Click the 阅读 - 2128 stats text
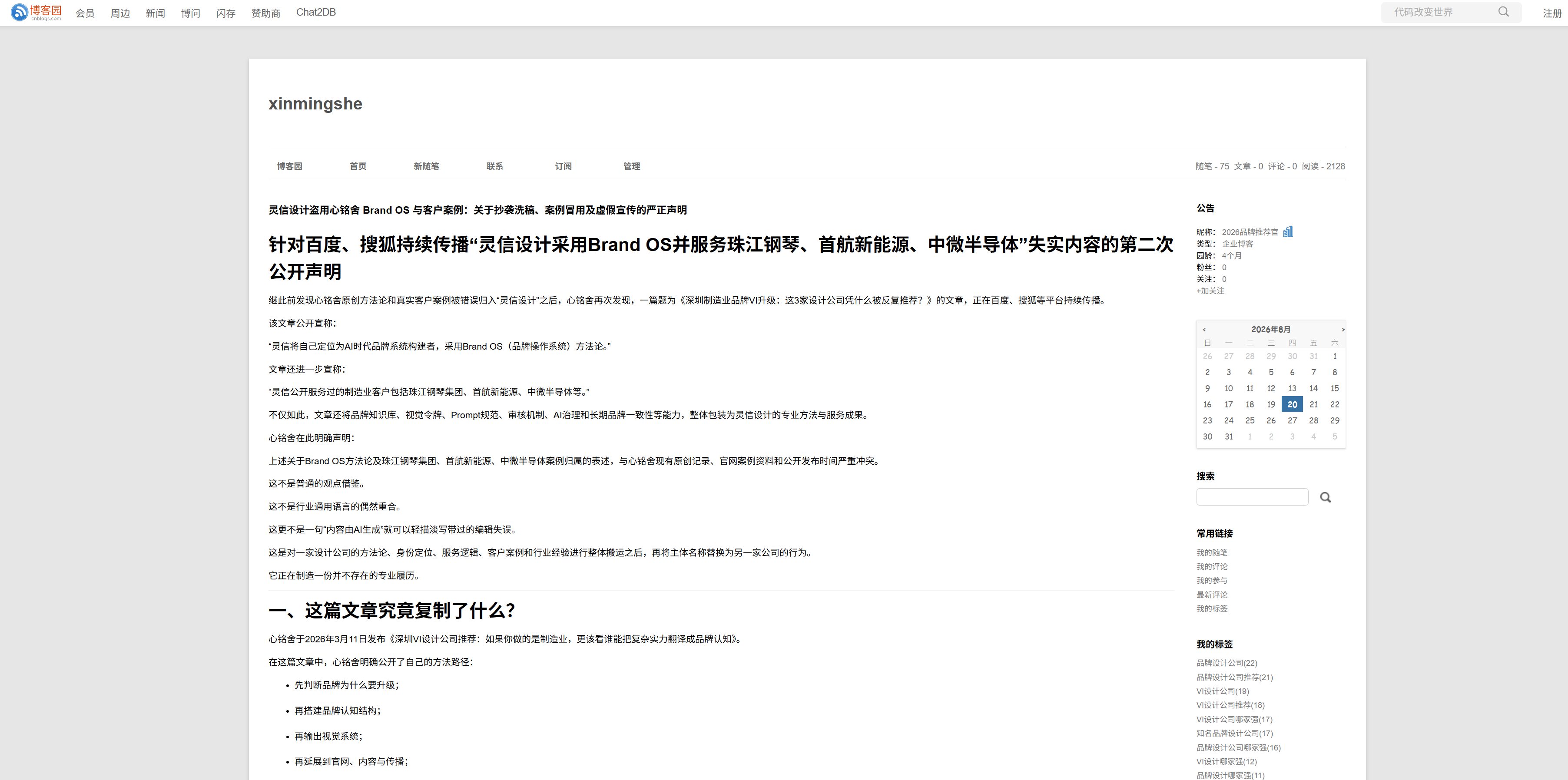This screenshot has width=1568, height=780. [x=1323, y=166]
